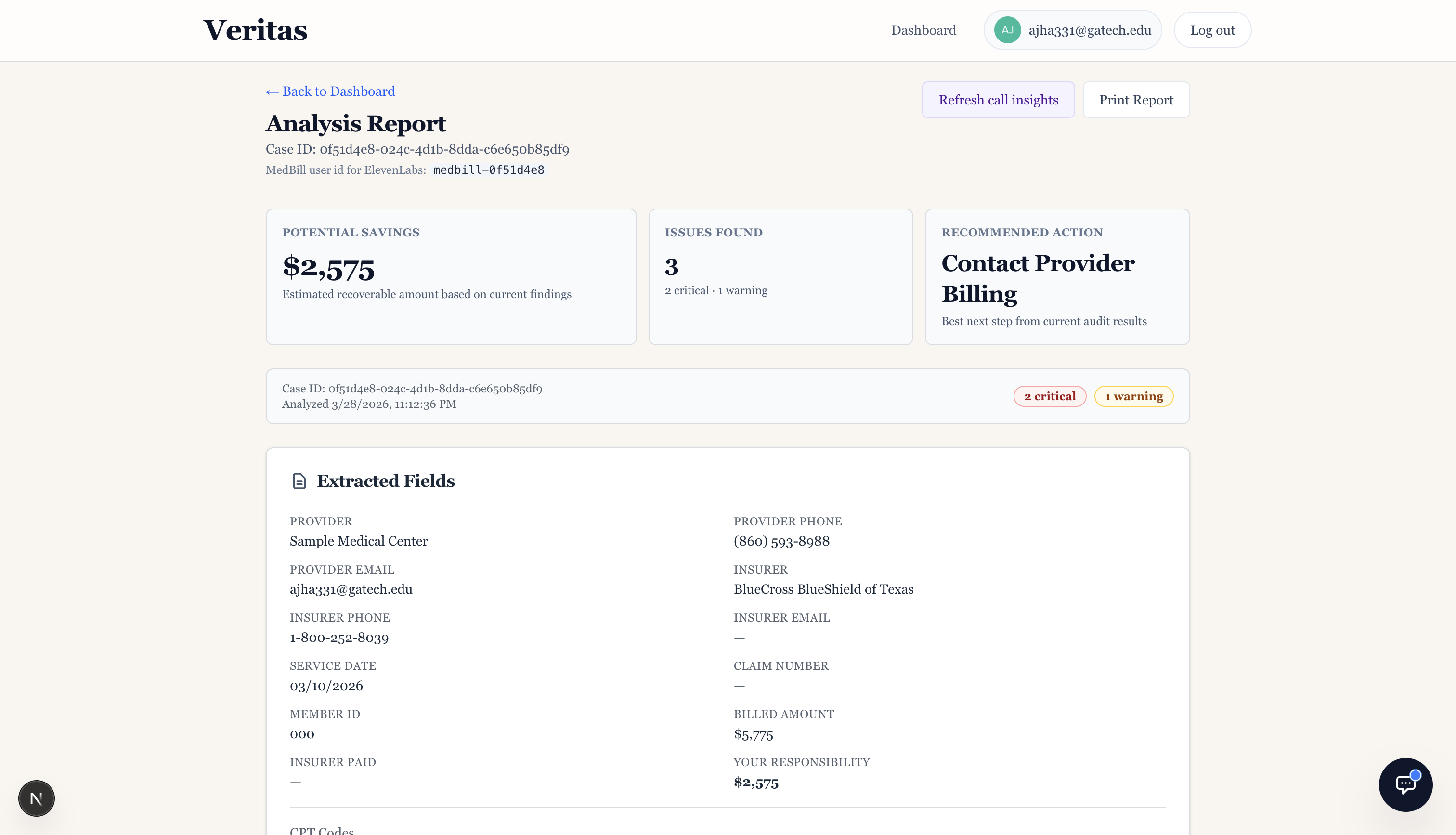The width and height of the screenshot is (1456, 835).
Task: Go to Back to Dashboard link
Action: pyautogui.click(x=330, y=91)
